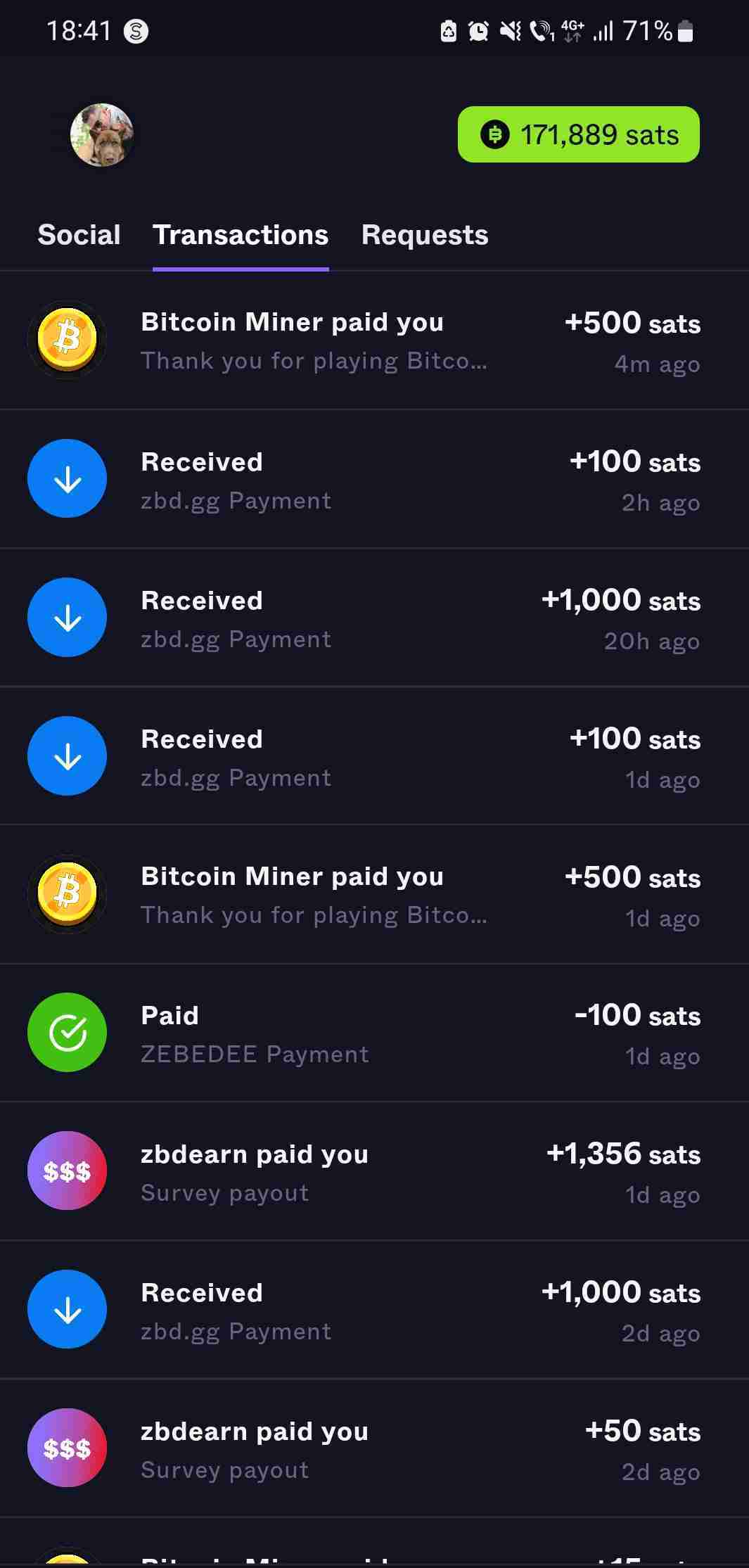Tap the blue received arrow icon from 20h ago

coord(67,618)
